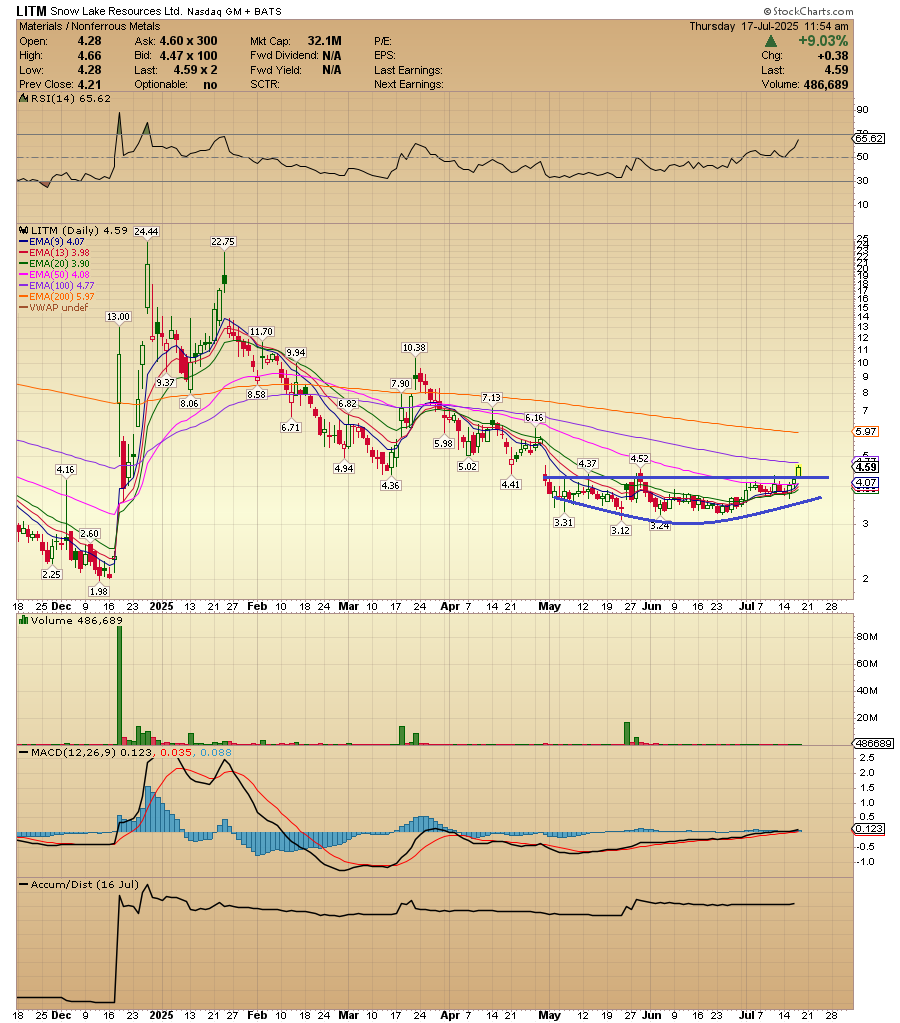Click the EMA(13) 3.98 legend entry
900x1023 pixels.
click(x=54, y=252)
